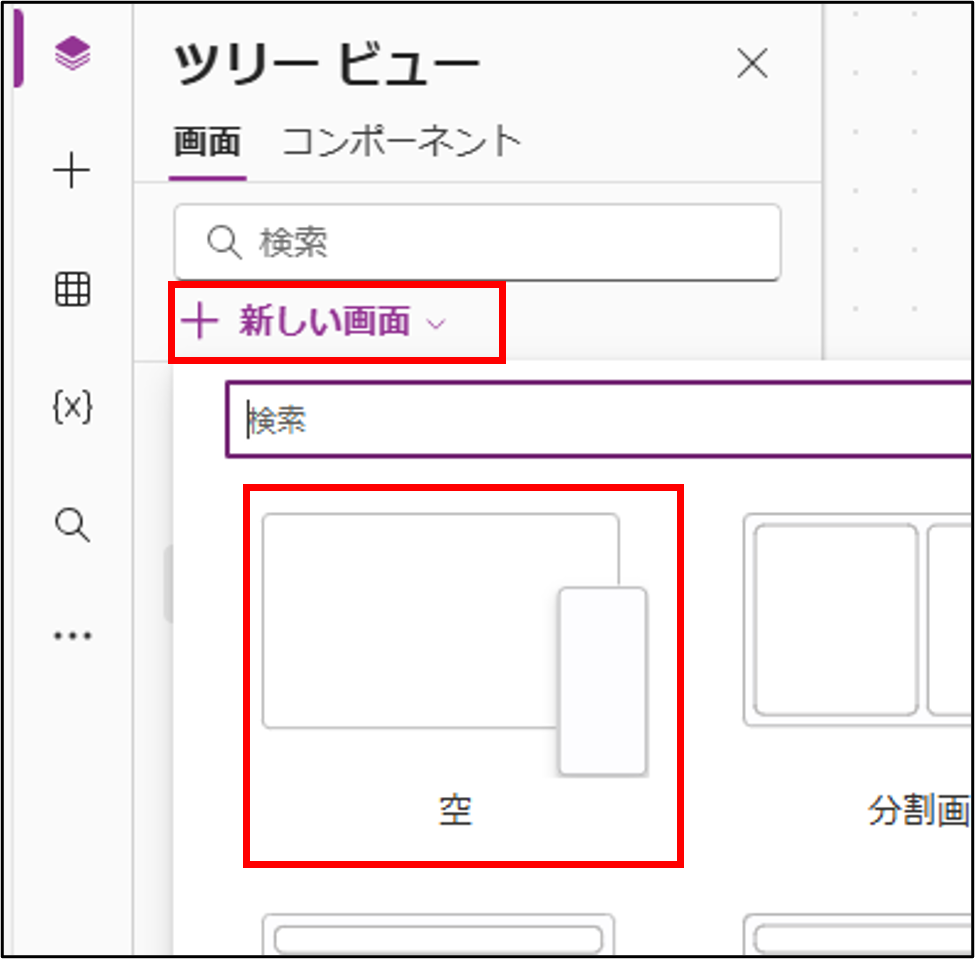This screenshot has height=959, width=975.
Task: Open the more options ellipsis in sidebar
Action: click(x=72, y=636)
